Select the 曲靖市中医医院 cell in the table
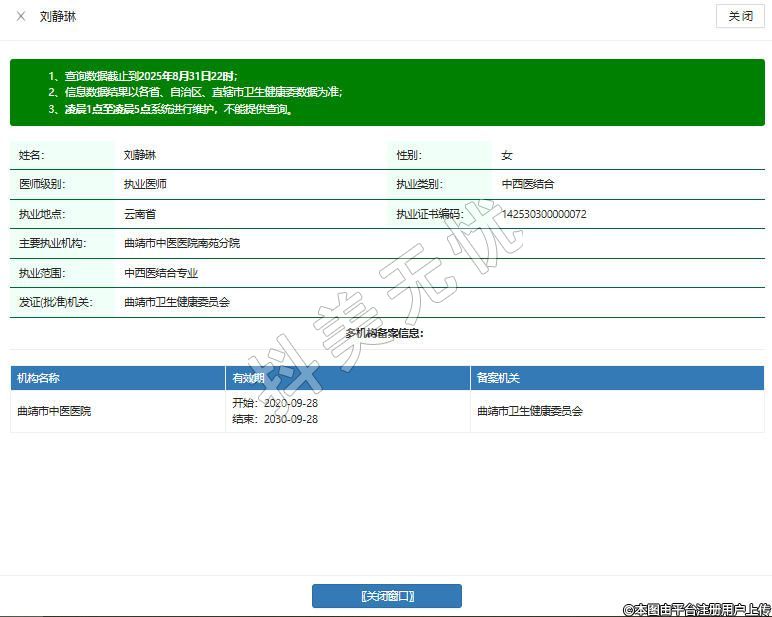This screenshot has width=772, height=617. click(54, 411)
